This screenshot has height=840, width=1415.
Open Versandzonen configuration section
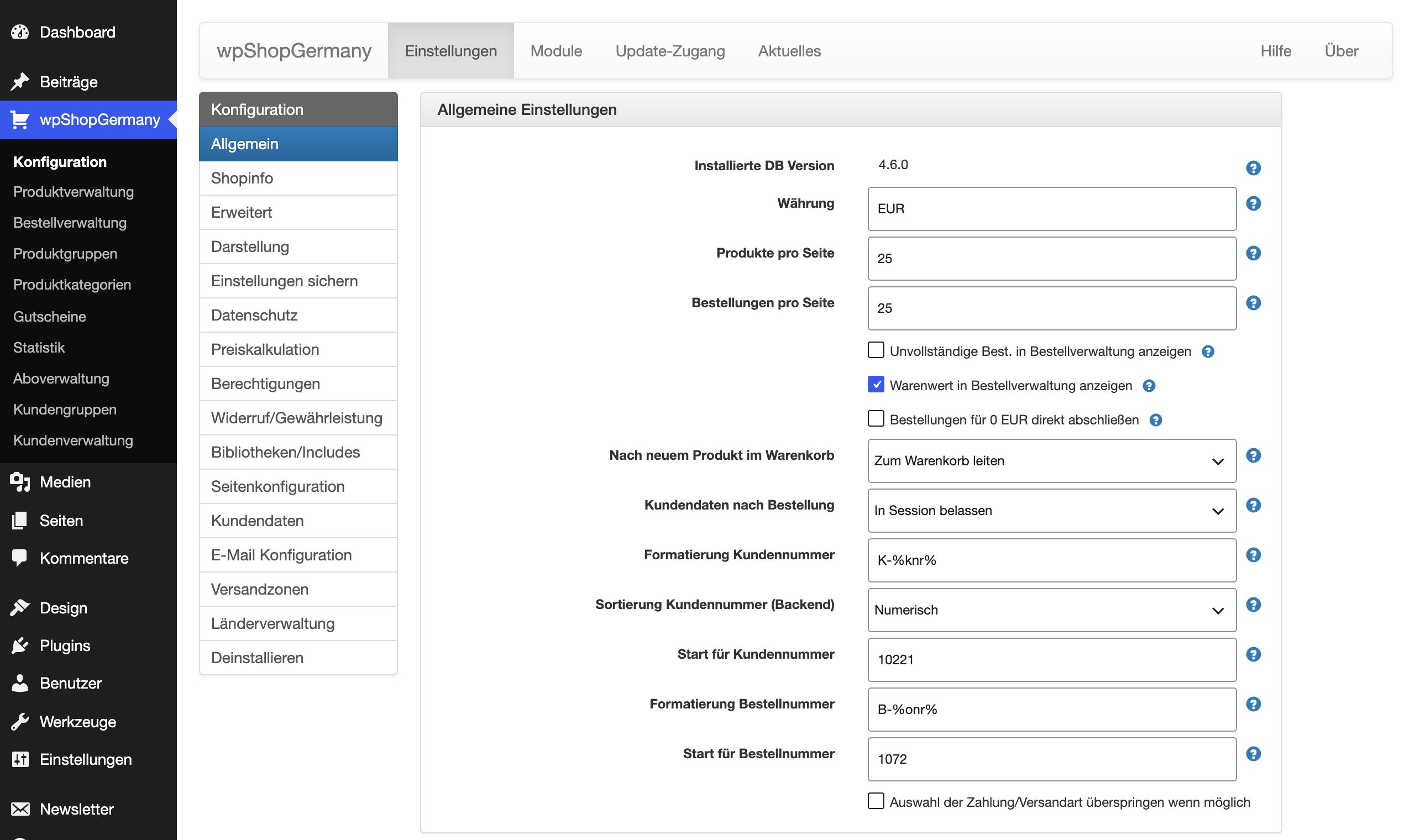click(x=298, y=590)
